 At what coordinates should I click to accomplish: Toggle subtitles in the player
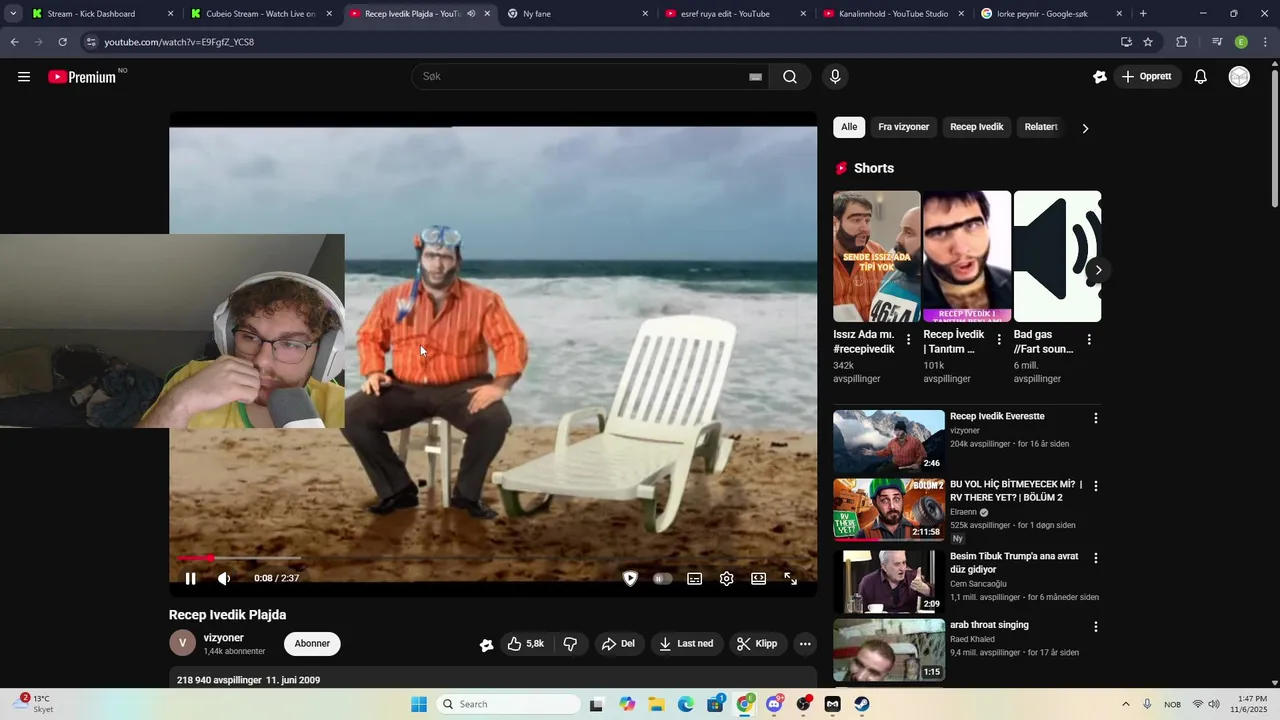pos(694,578)
